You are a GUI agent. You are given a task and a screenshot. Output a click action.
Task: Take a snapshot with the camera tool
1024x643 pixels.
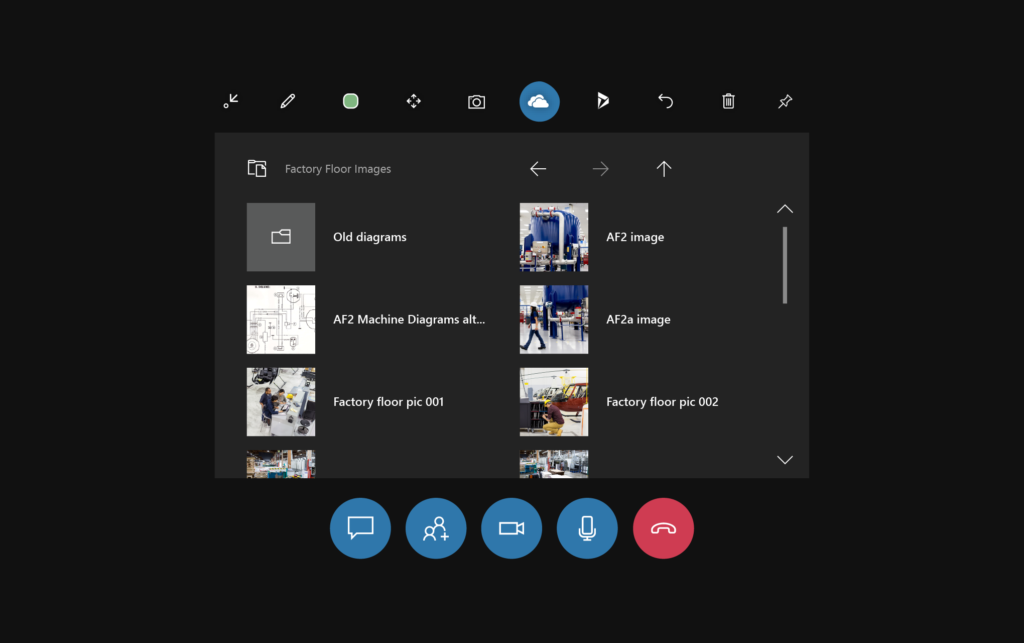(476, 101)
